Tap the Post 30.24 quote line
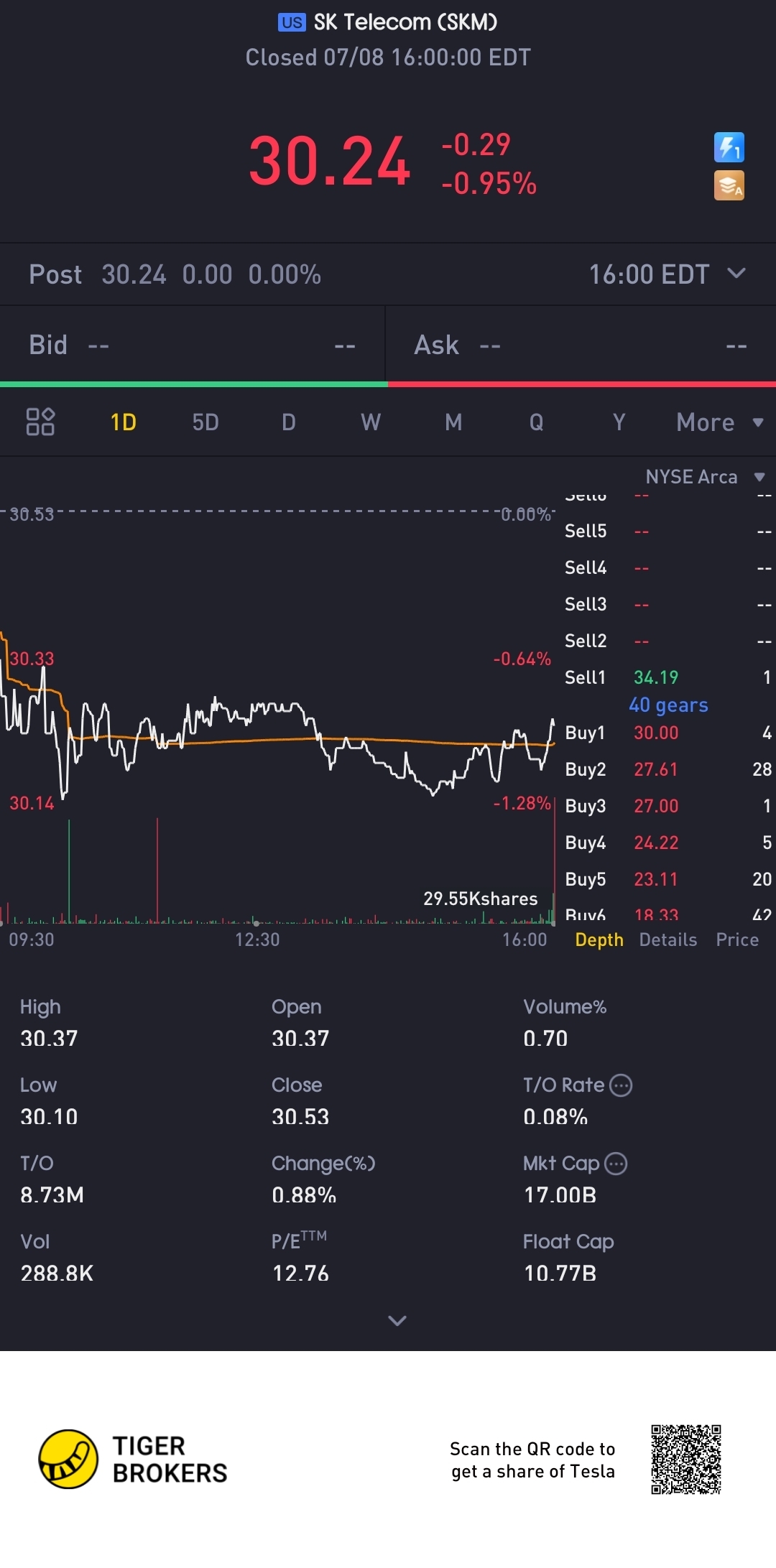Screen dimensions: 776x1568 (175, 274)
